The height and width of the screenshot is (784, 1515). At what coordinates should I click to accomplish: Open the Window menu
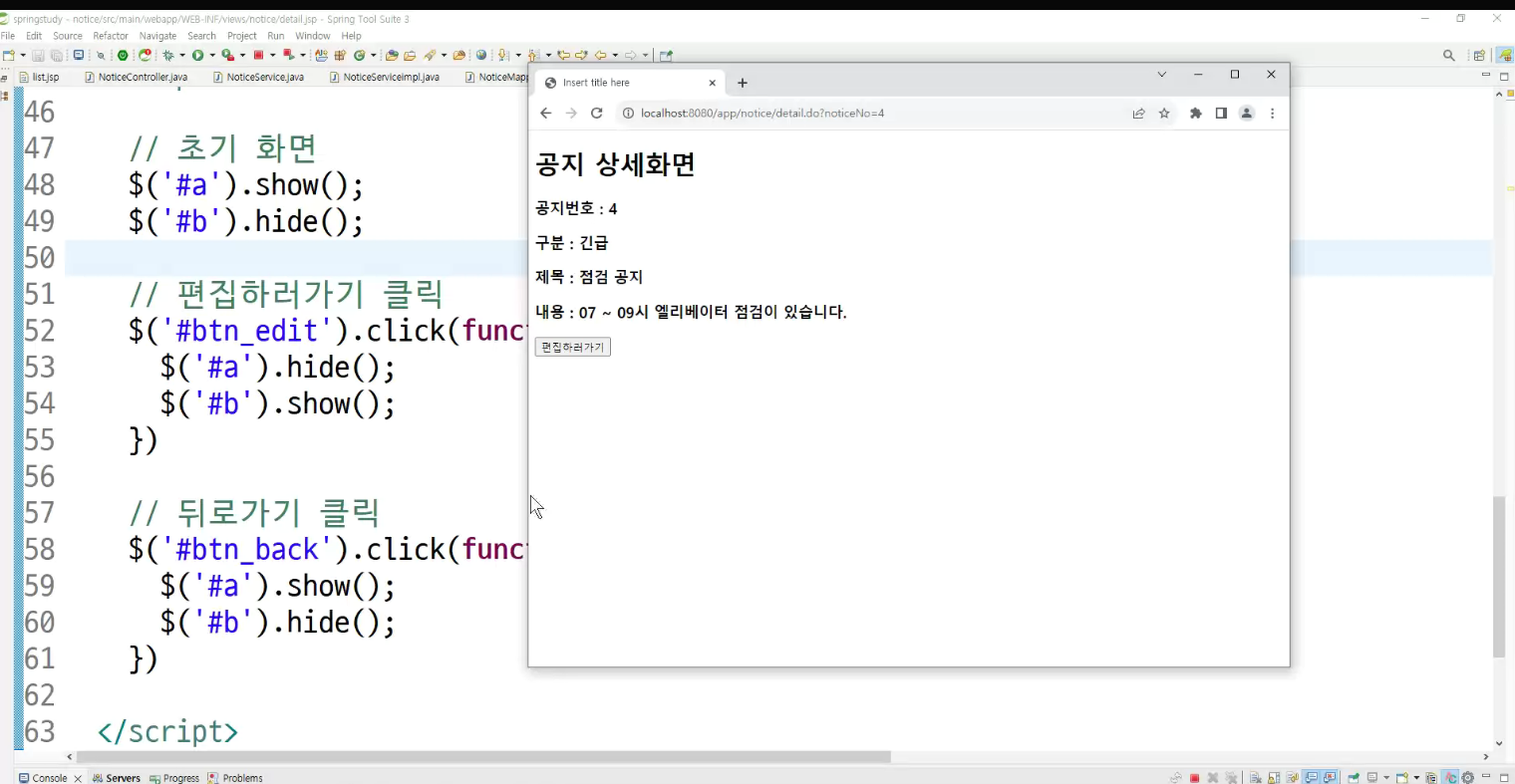(313, 36)
